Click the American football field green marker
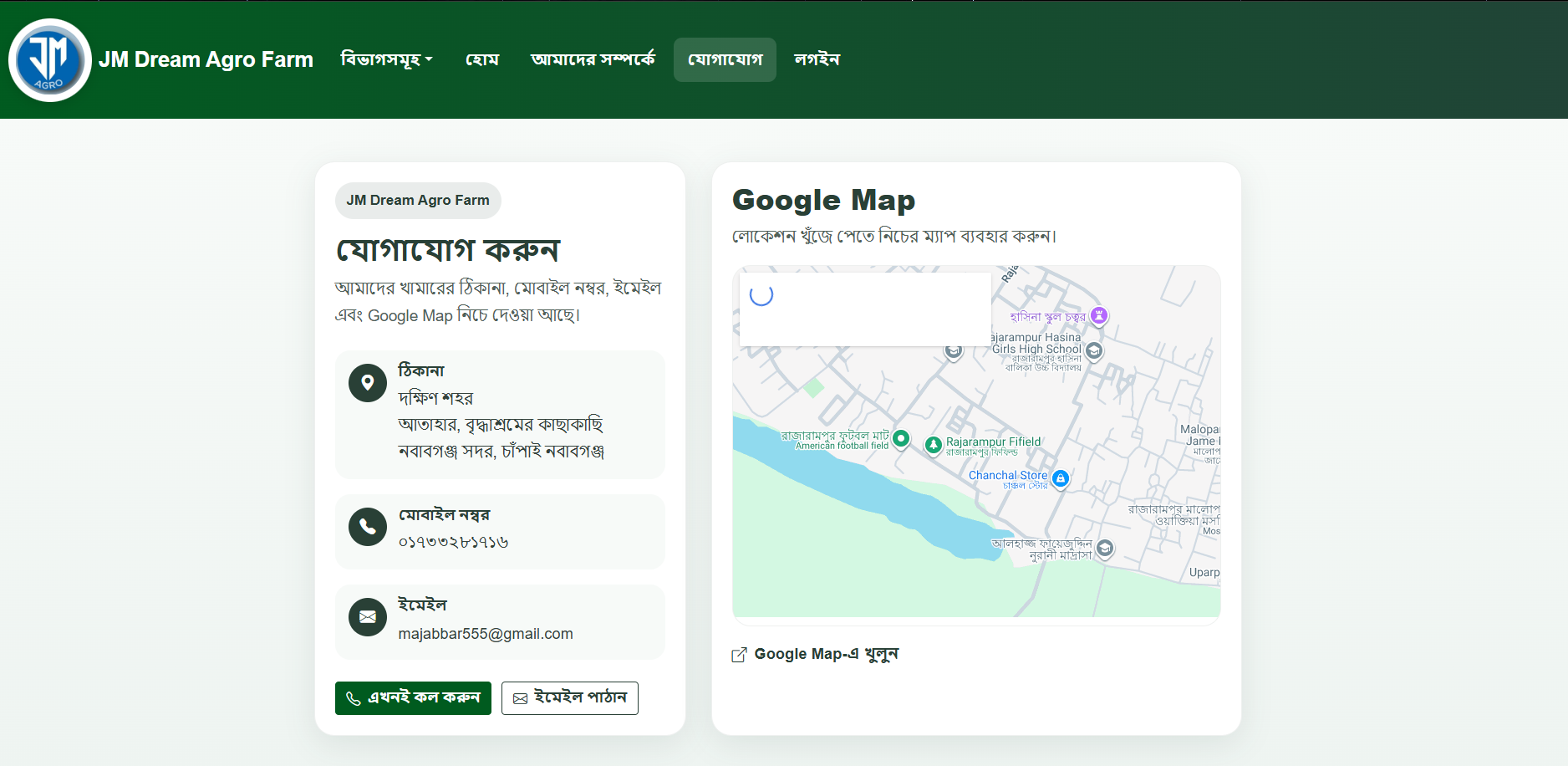This screenshot has width=1568, height=766. tap(900, 438)
